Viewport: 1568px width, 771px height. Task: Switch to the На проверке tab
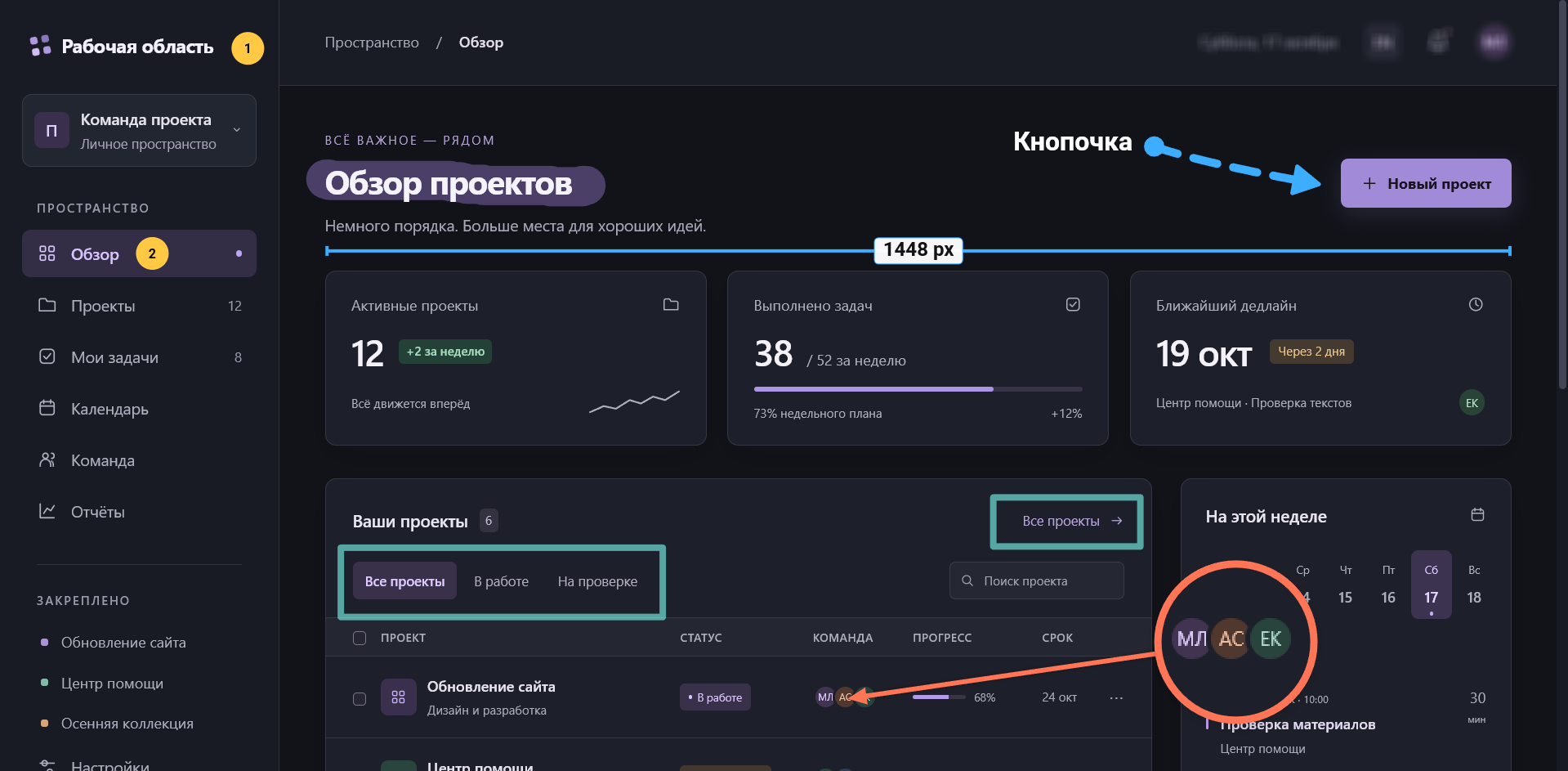click(597, 581)
